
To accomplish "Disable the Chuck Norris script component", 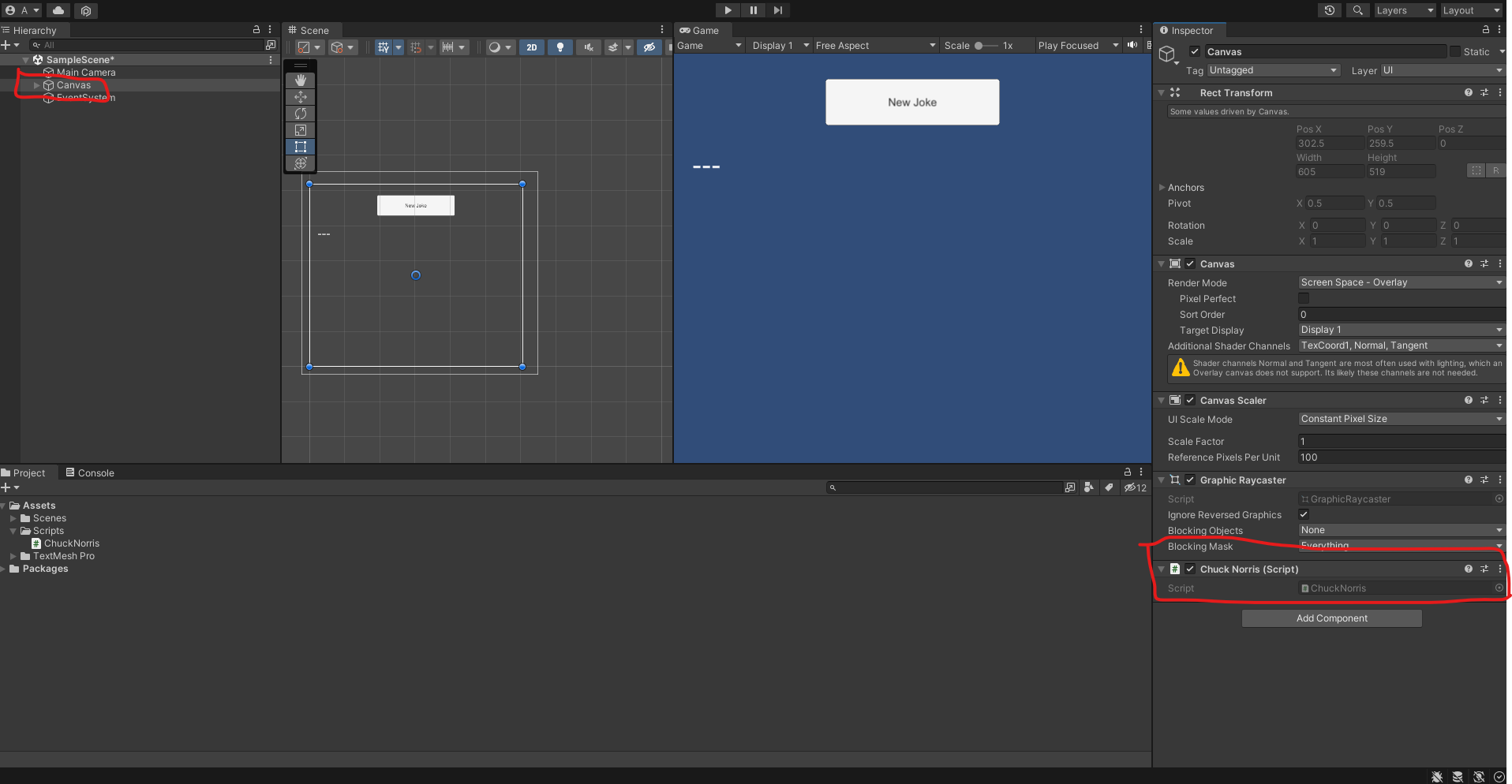I will point(1190,569).
